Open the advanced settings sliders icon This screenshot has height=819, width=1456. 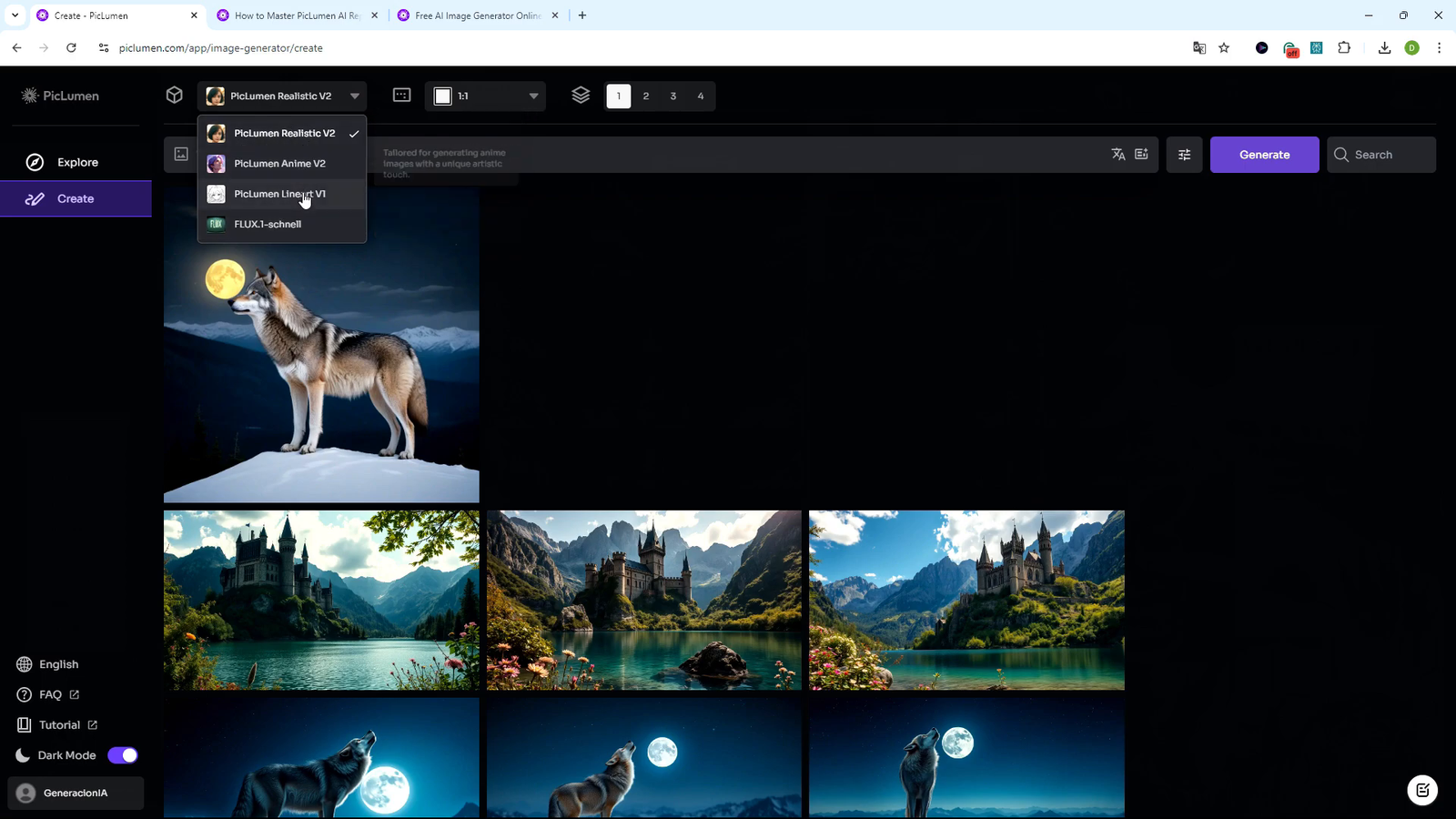[1184, 154]
